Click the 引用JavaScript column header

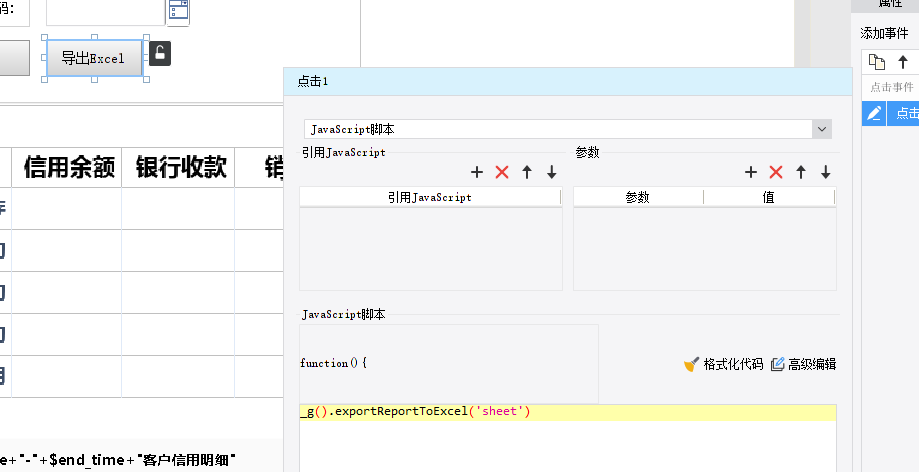[x=430, y=198]
